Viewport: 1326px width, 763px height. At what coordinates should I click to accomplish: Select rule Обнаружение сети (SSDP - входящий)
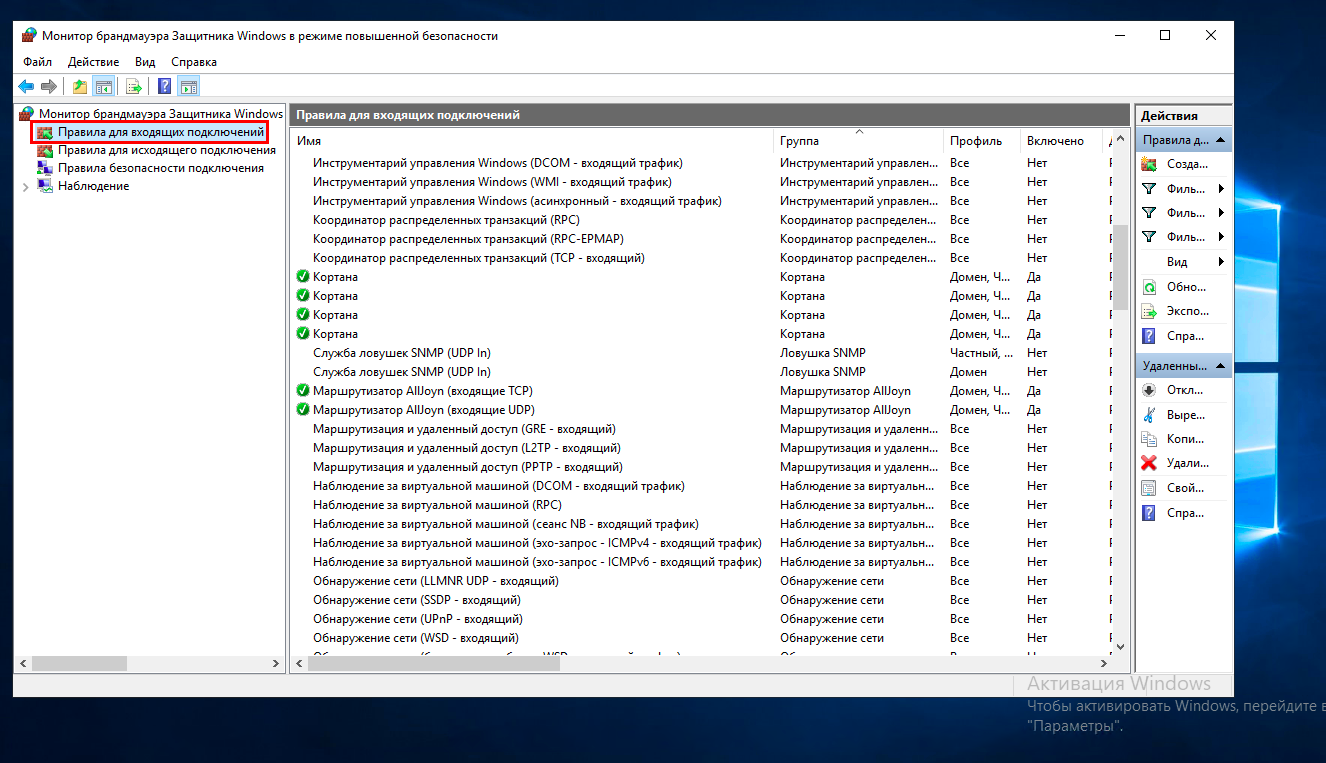click(416, 600)
